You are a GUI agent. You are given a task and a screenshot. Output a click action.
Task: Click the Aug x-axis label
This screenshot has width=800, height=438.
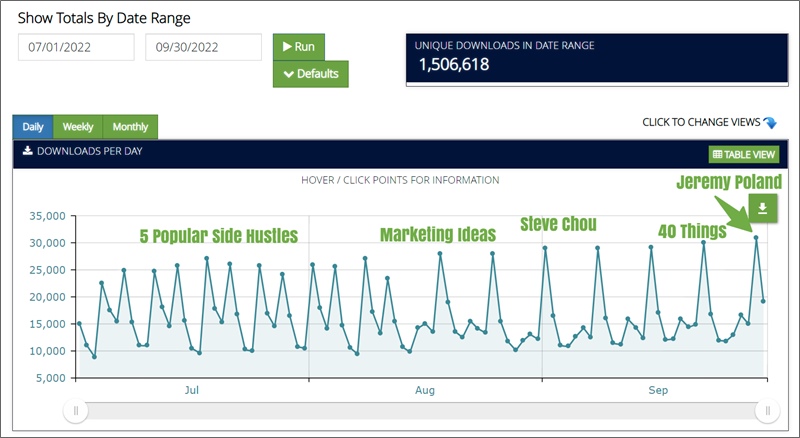[x=425, y=391]
